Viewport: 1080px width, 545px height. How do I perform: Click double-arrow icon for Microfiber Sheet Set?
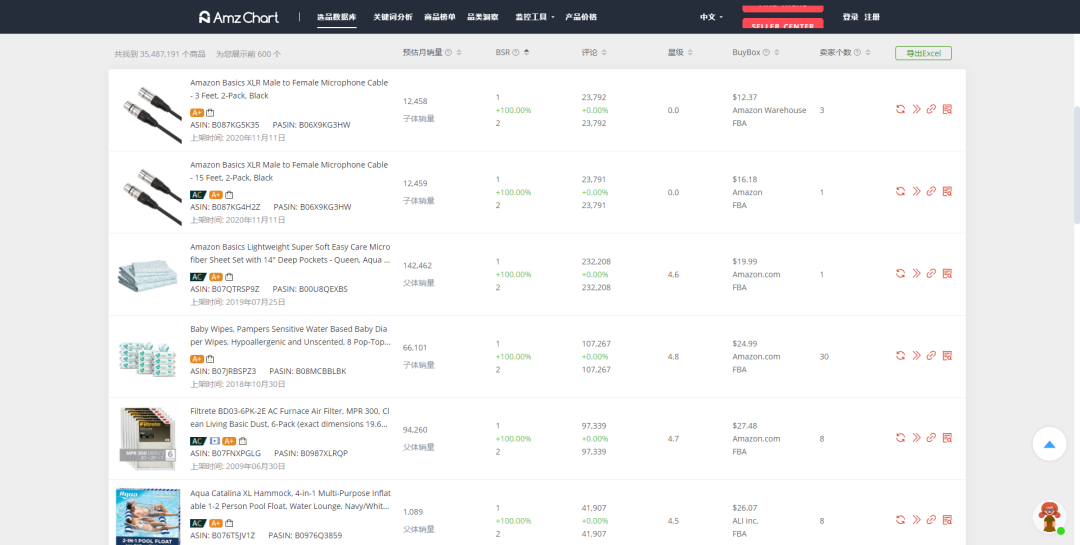pos(916,273)
